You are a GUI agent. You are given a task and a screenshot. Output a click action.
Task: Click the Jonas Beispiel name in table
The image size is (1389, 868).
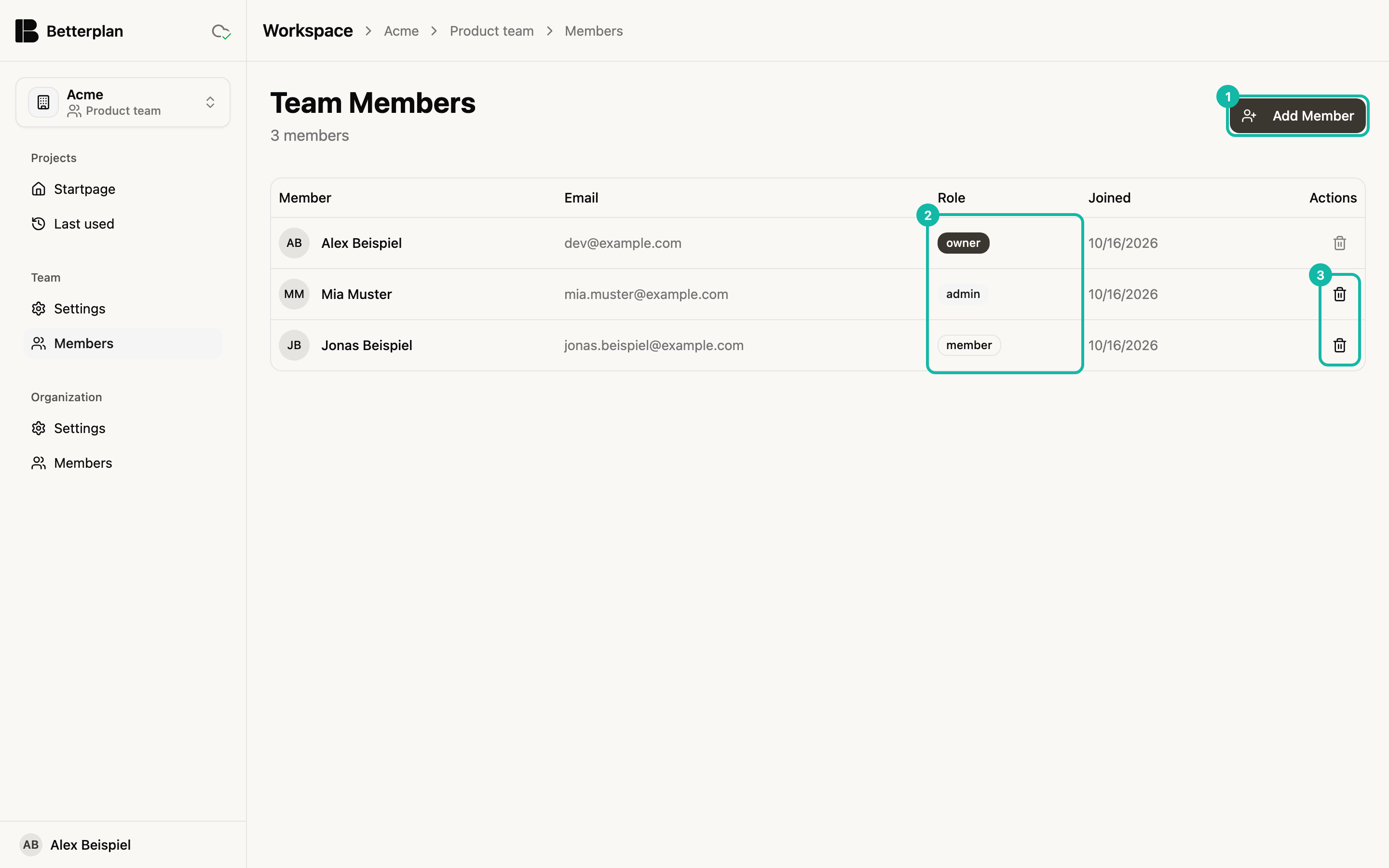coord(367,345)
